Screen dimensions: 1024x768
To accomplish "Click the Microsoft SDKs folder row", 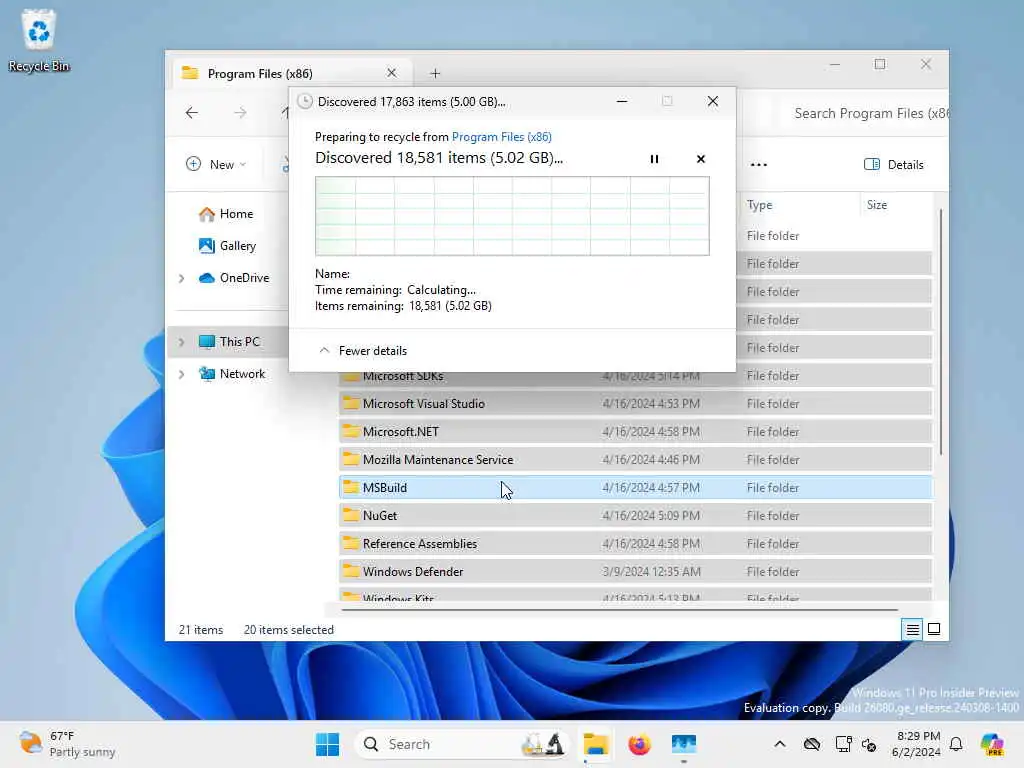I will (635, 379).
